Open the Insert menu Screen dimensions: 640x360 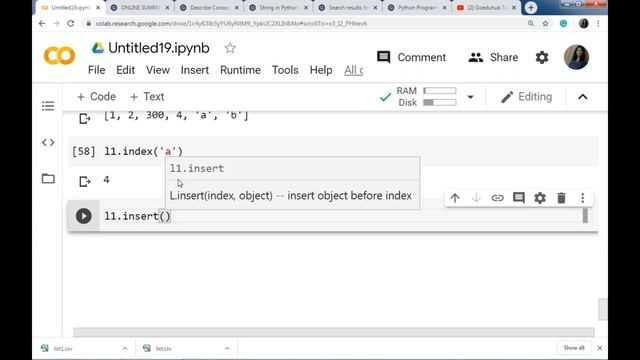195,70
